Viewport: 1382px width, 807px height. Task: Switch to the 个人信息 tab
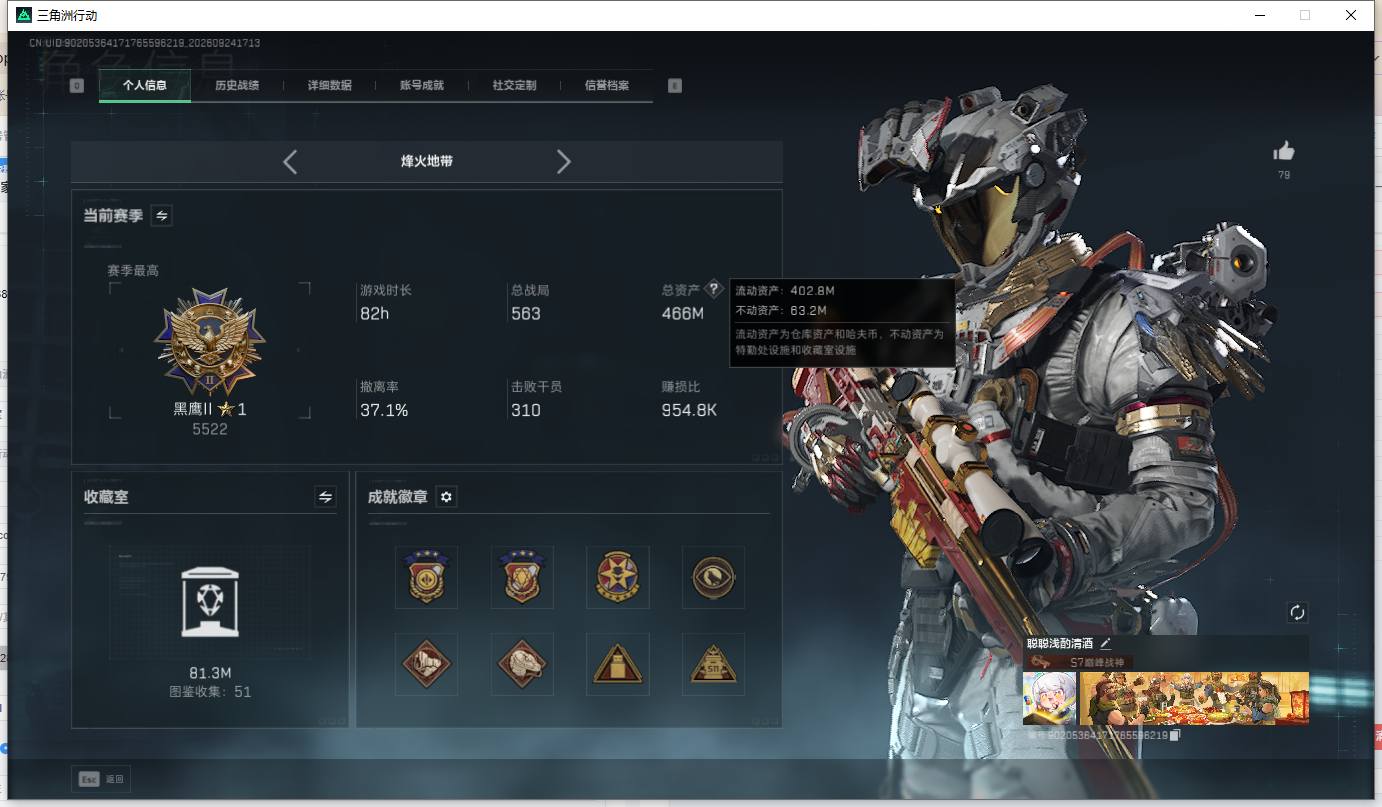coord(145,86)
